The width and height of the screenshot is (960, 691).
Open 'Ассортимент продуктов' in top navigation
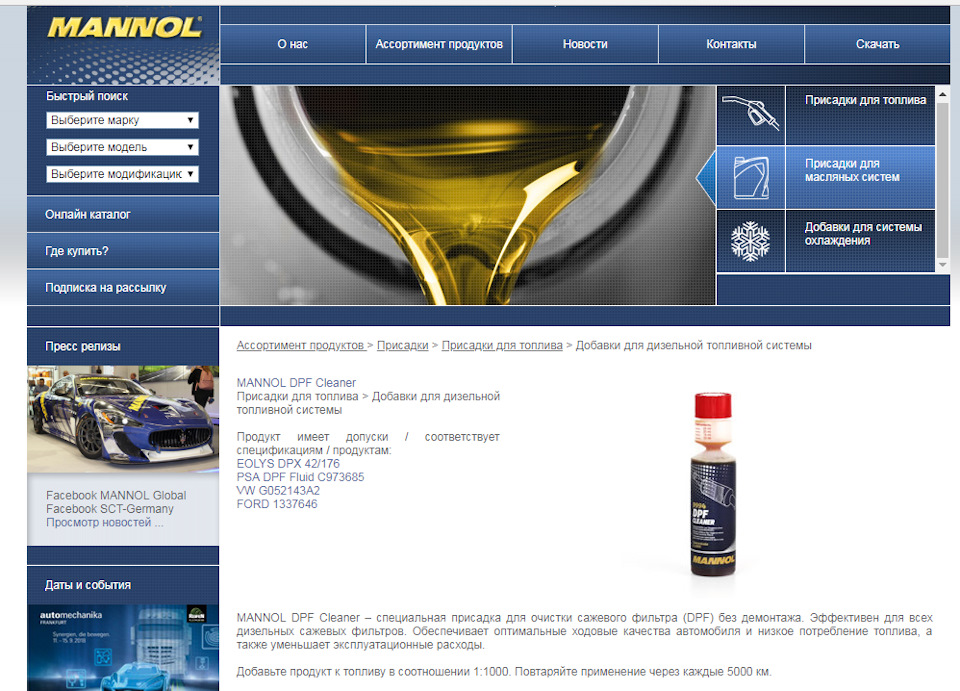439,44
